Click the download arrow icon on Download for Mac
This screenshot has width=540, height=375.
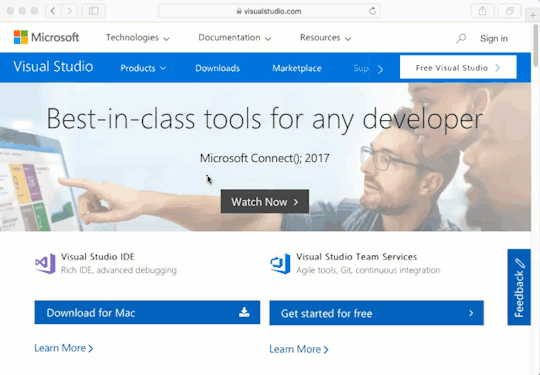click(x=244, y=312)
